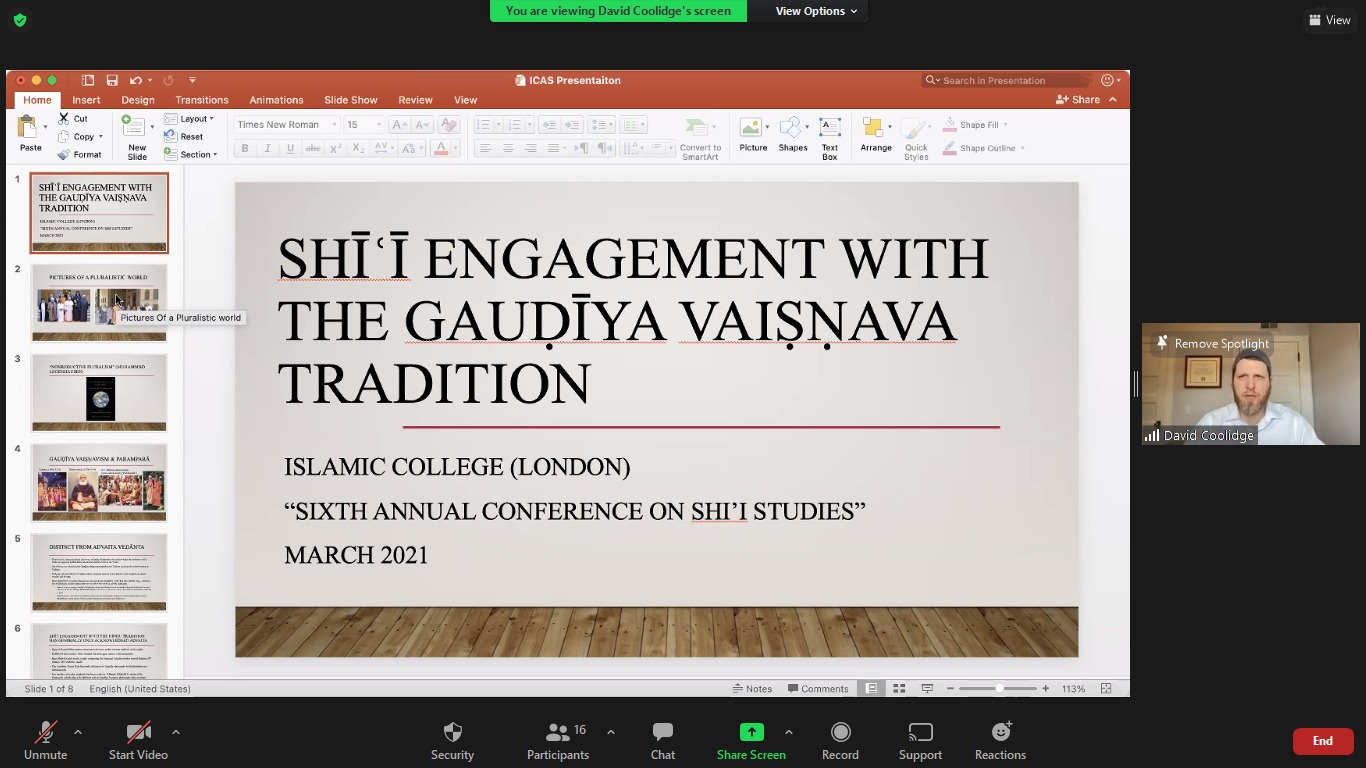Expand video options arrow next to Start Video
This screenshot has width=1366, height=768.
[x=175, y=732]
